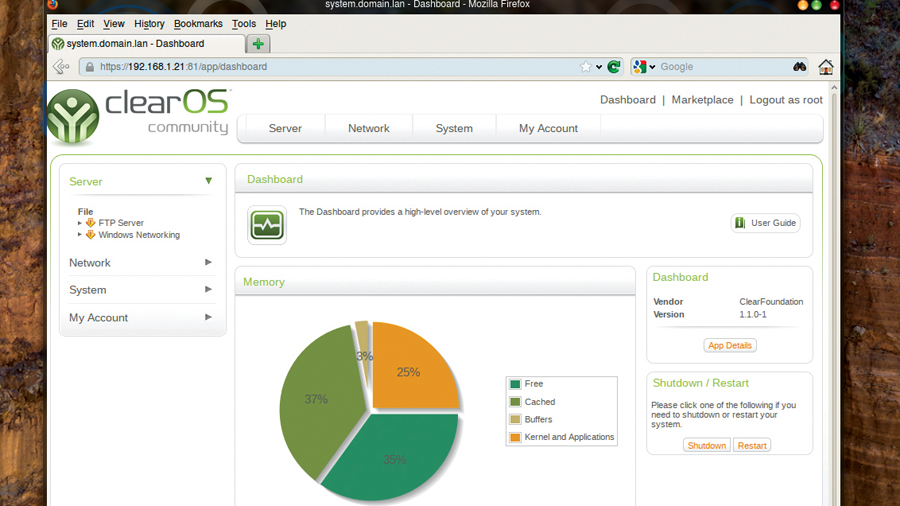Click the FTP Server download icon

coord(90,223)
